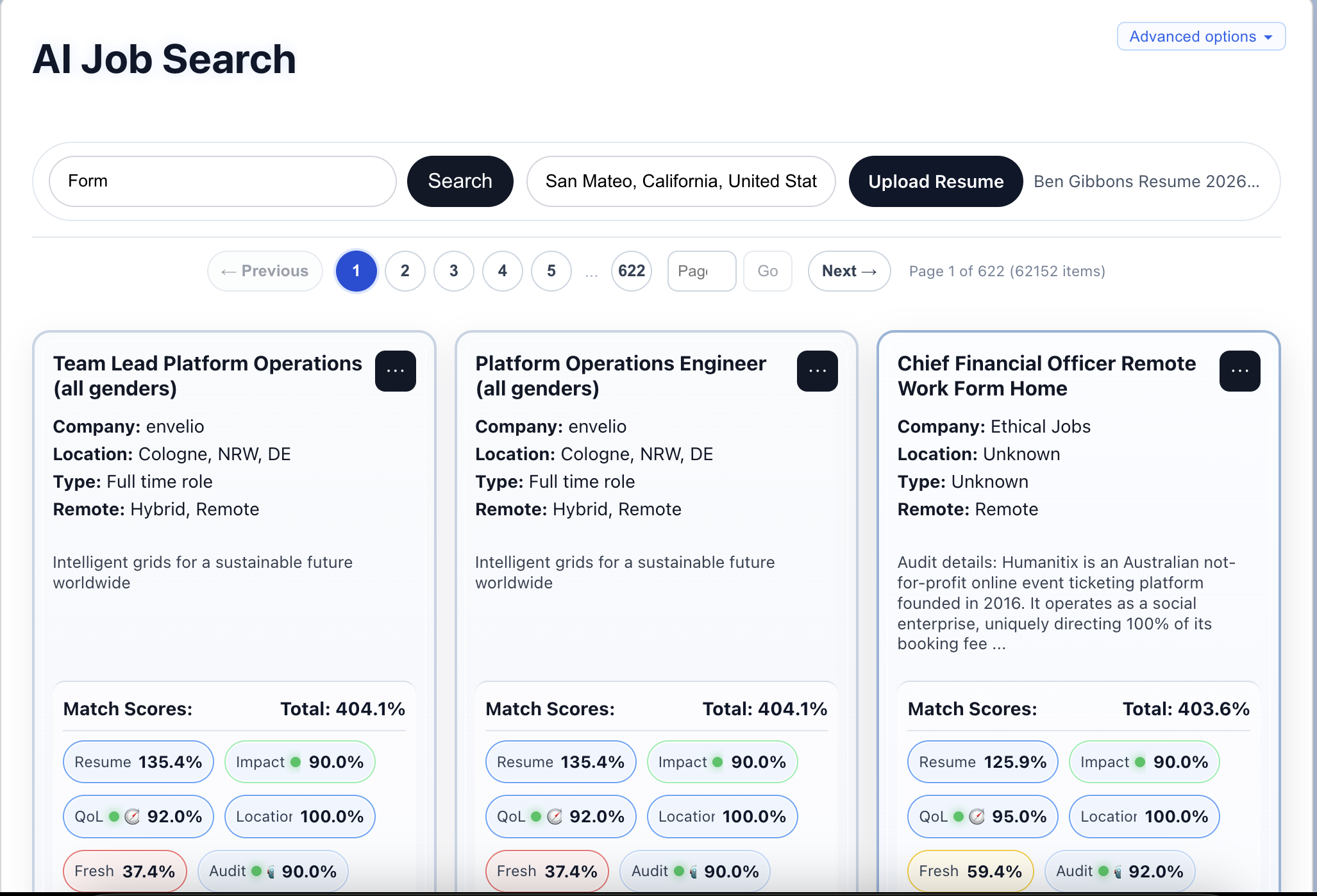Click the Upload Resume button
1317x896 pixels.
point(935,181)
